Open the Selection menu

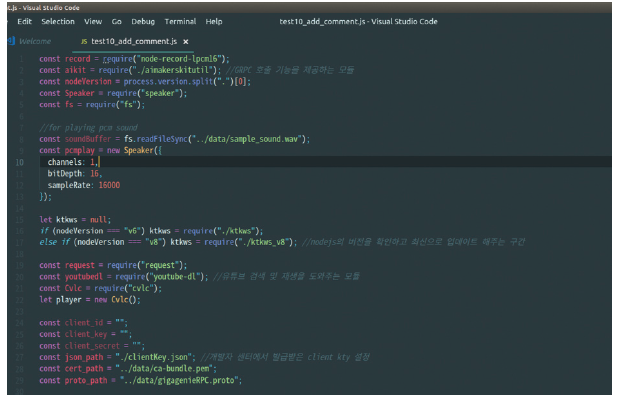pos(58,21)
